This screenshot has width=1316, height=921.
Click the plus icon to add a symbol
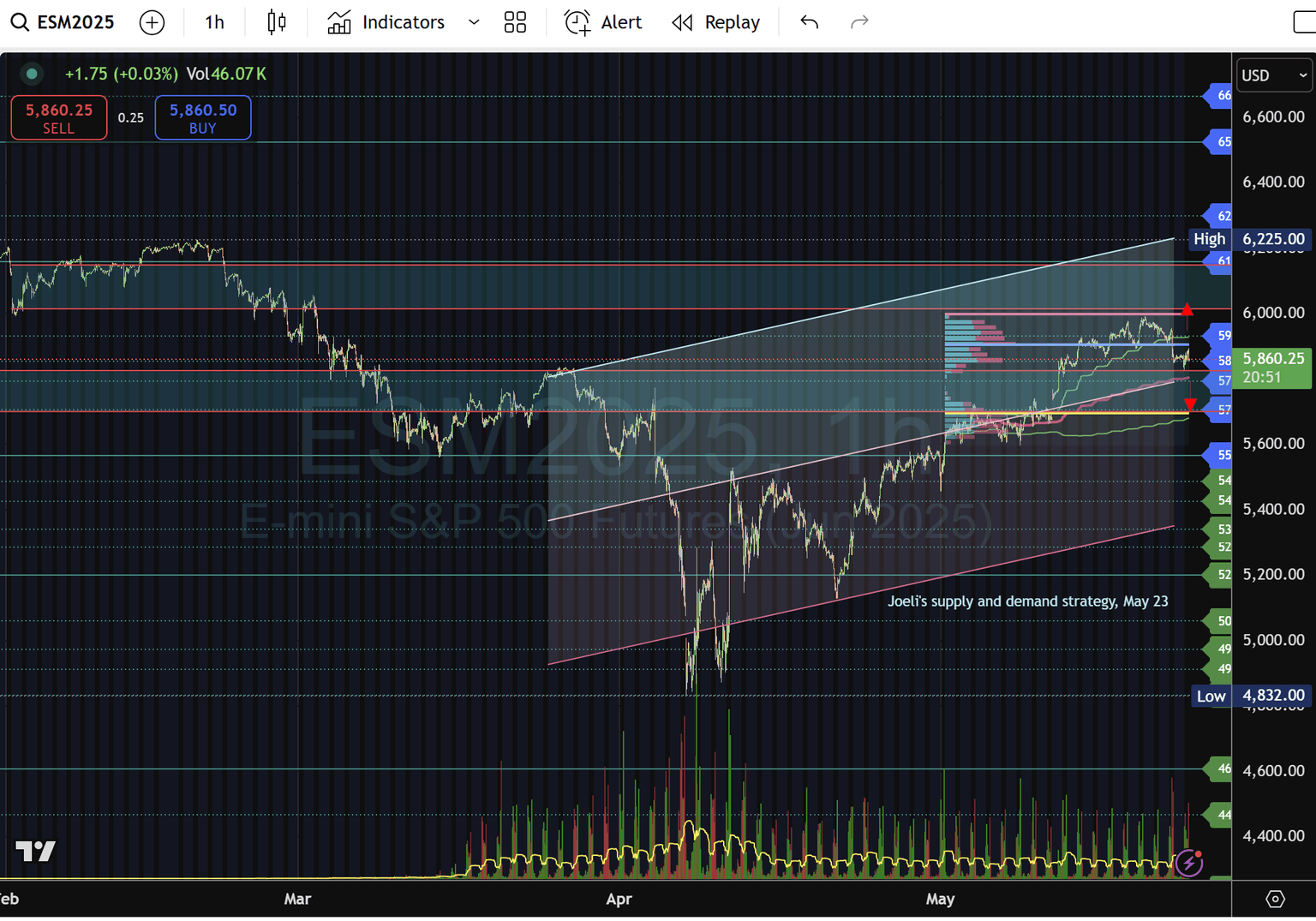coord(153,22)
